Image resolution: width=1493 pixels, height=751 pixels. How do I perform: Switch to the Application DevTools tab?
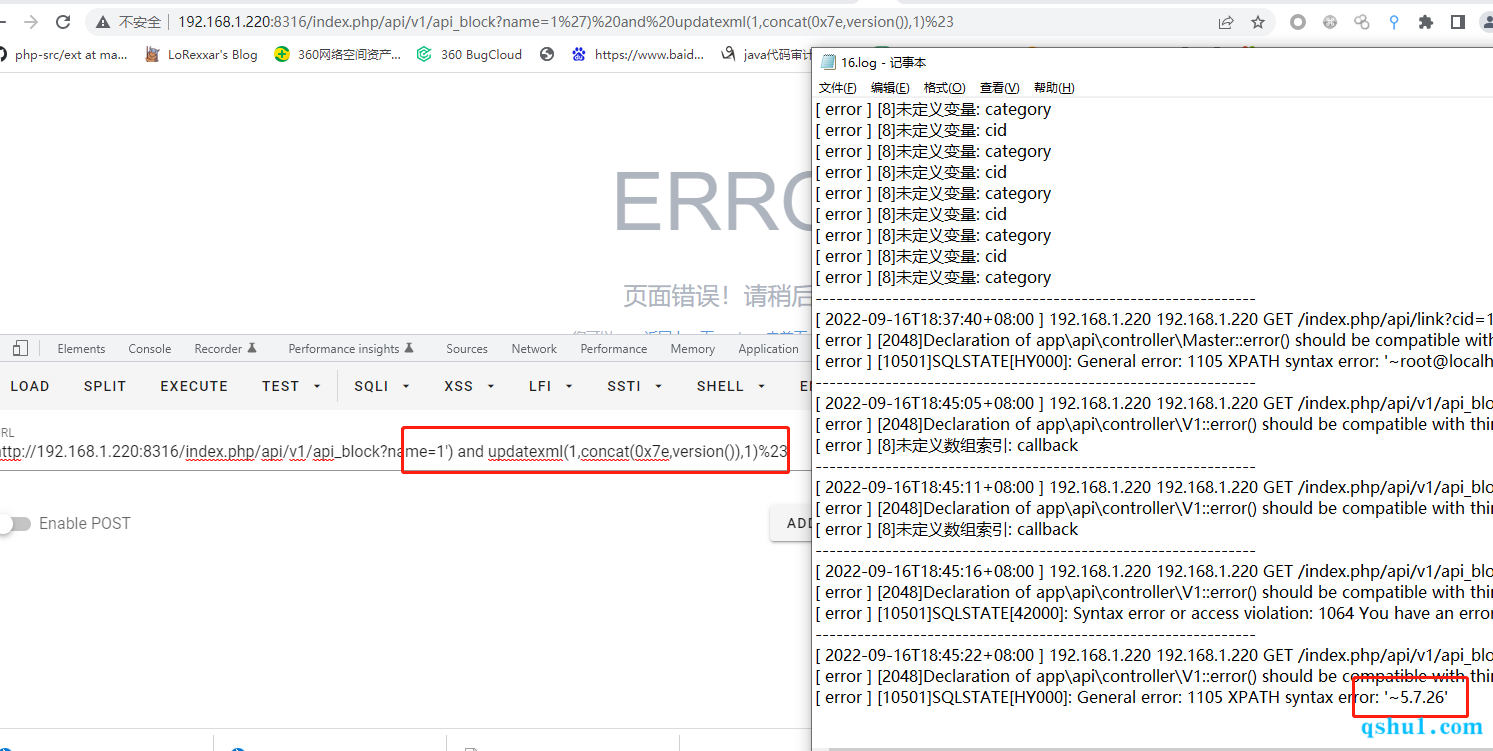[768, 349]
